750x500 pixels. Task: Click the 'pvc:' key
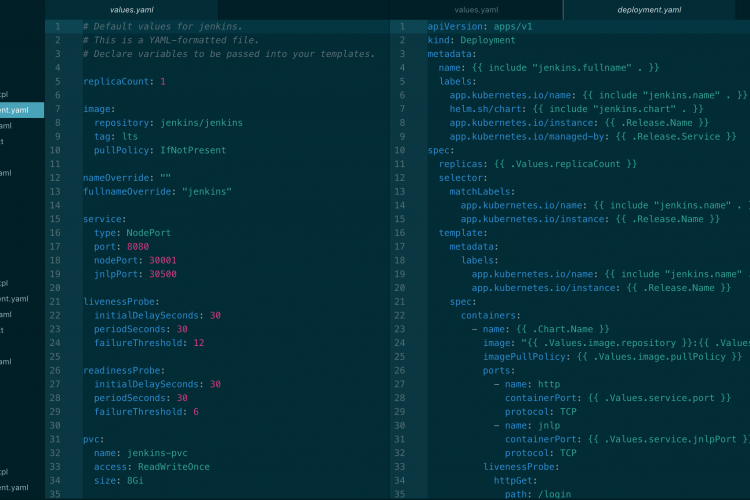94,439
